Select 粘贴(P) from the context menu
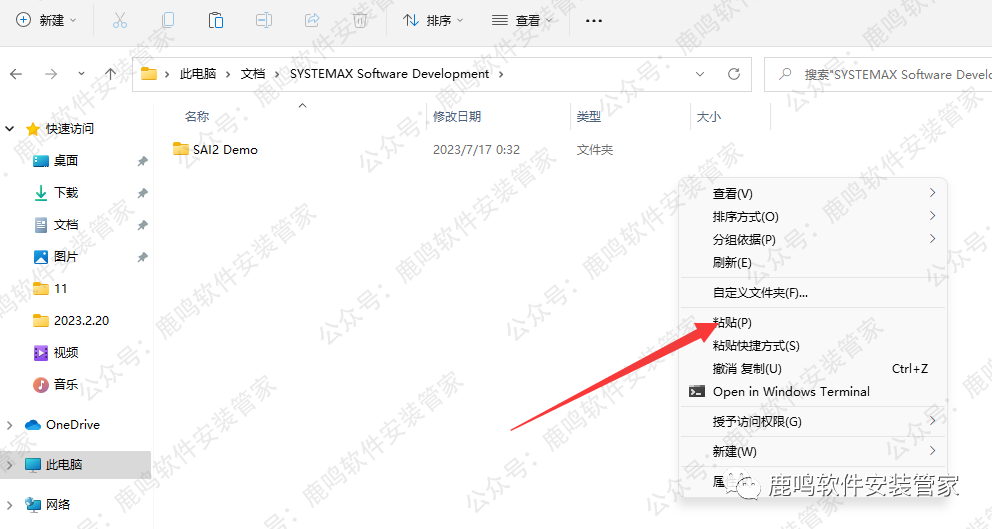Viewport: 992px width, 529px height. pos(732,322)
